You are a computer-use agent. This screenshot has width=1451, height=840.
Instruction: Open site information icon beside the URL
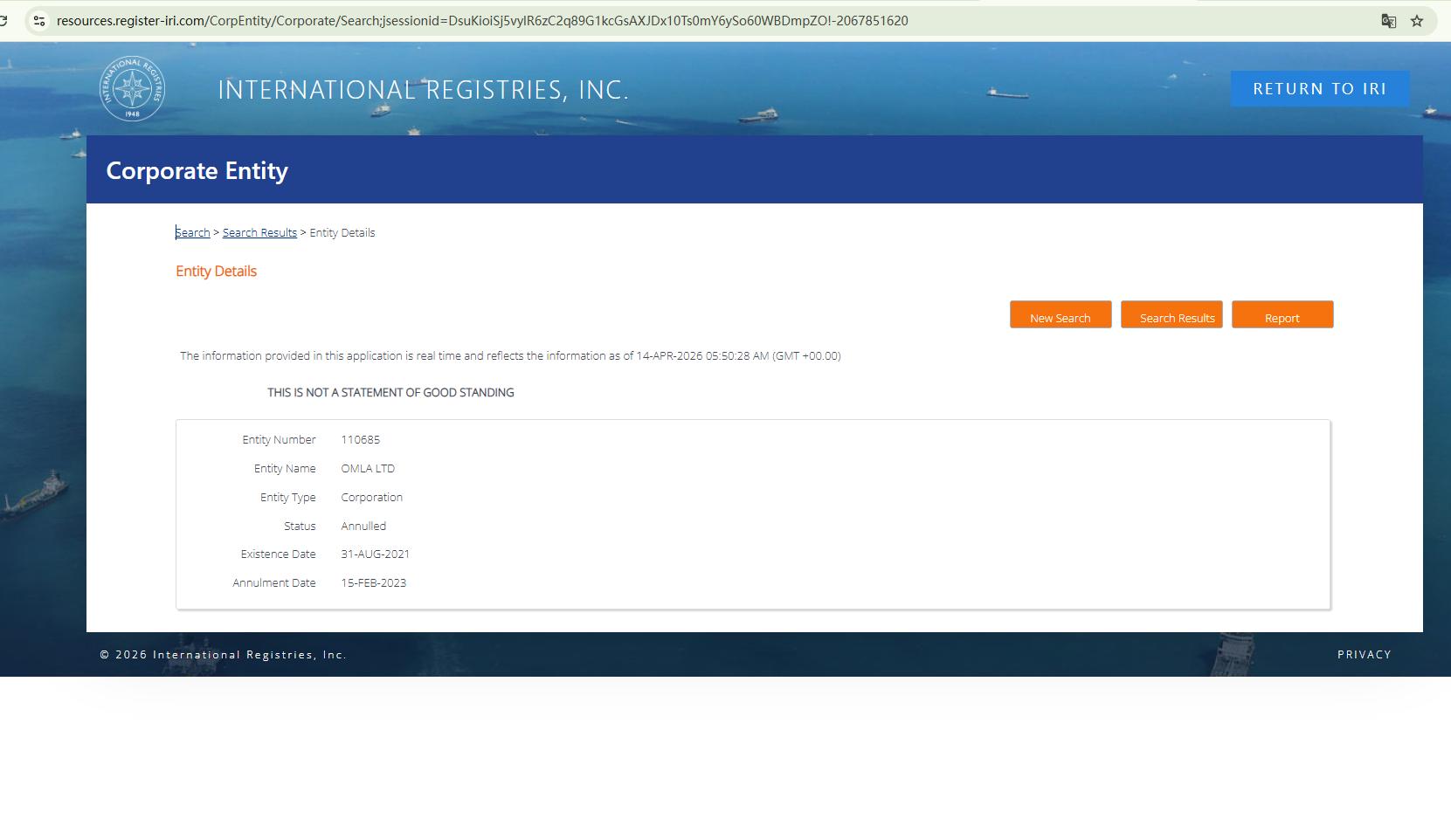39,21
